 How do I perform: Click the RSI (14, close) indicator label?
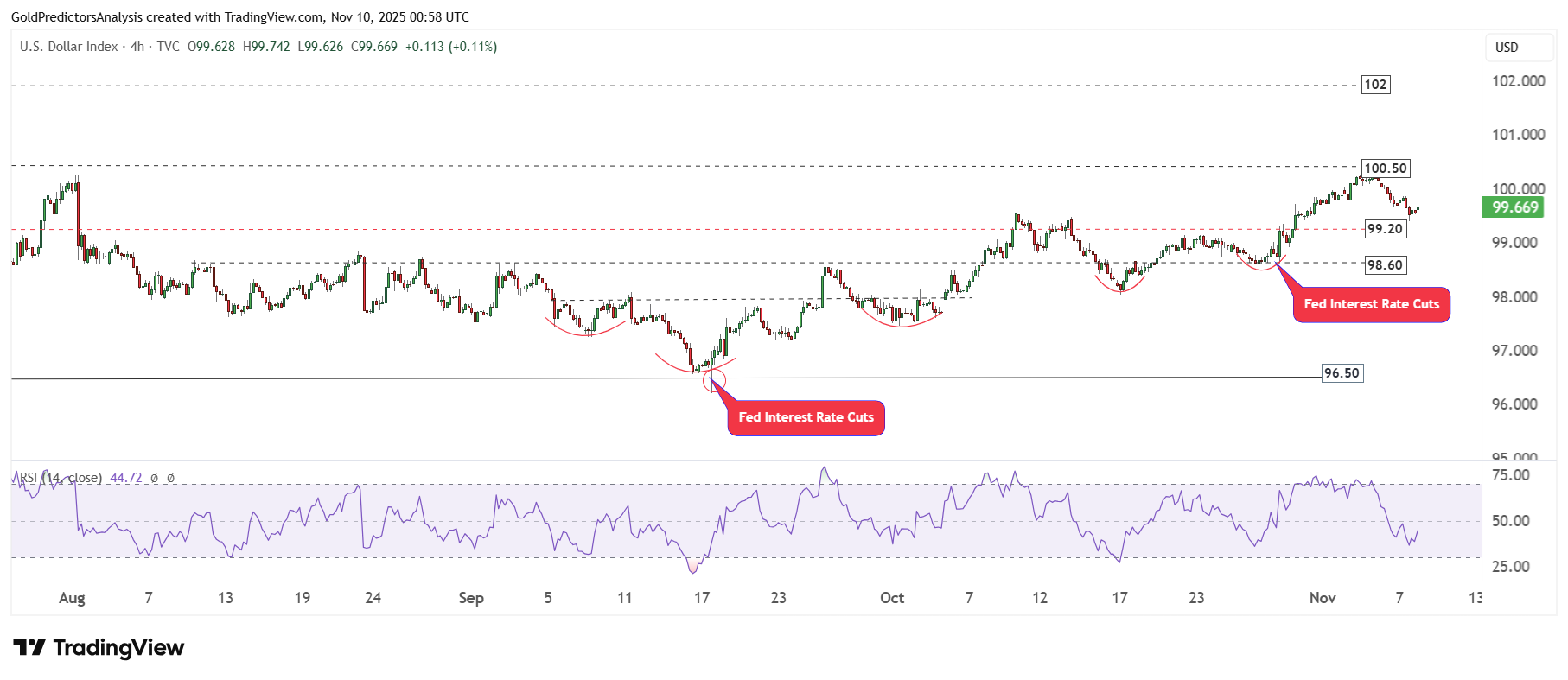pyautogui.click(x=61, y=478)
